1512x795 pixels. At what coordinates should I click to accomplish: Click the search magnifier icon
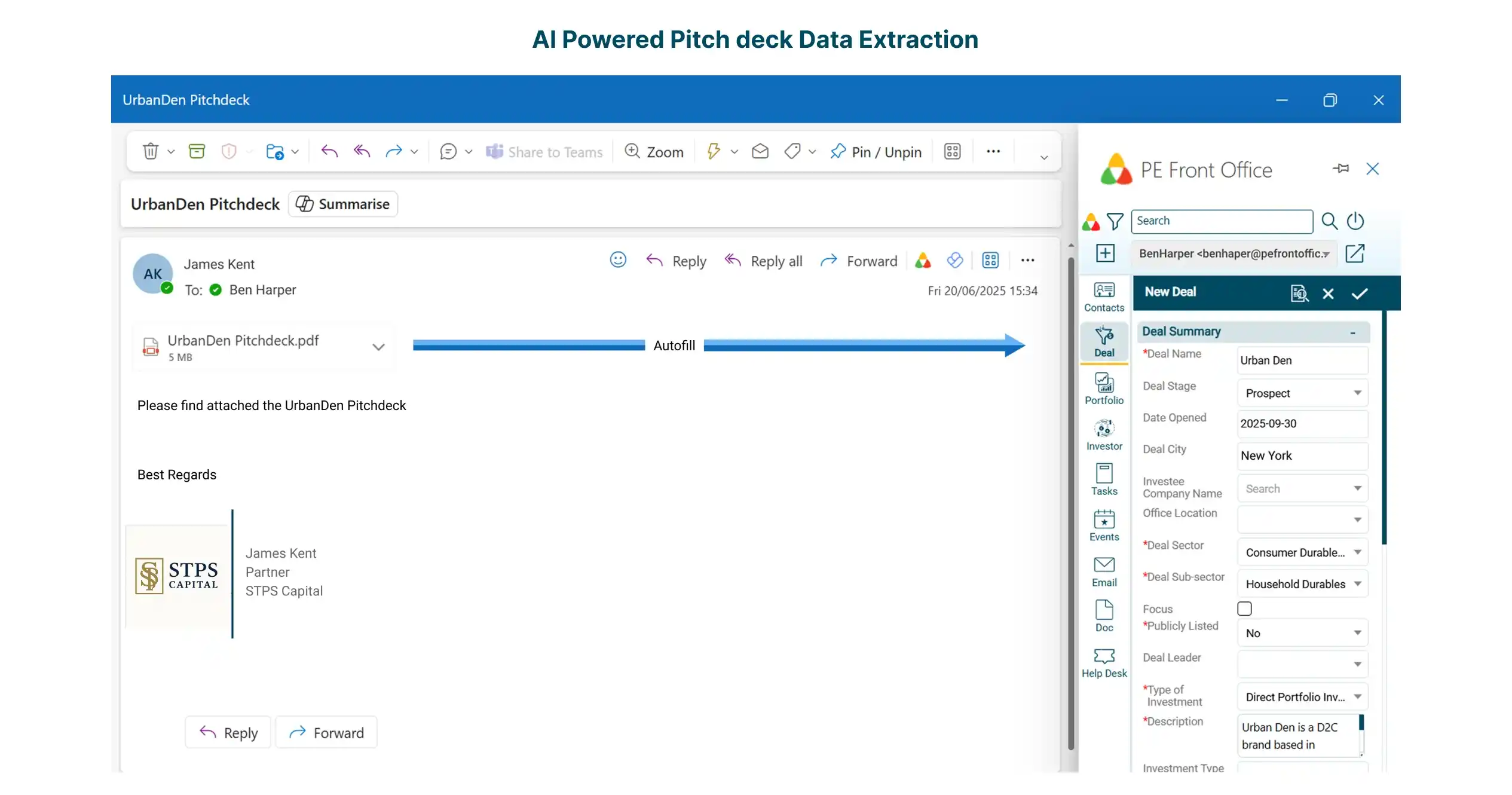(1329, 221)
